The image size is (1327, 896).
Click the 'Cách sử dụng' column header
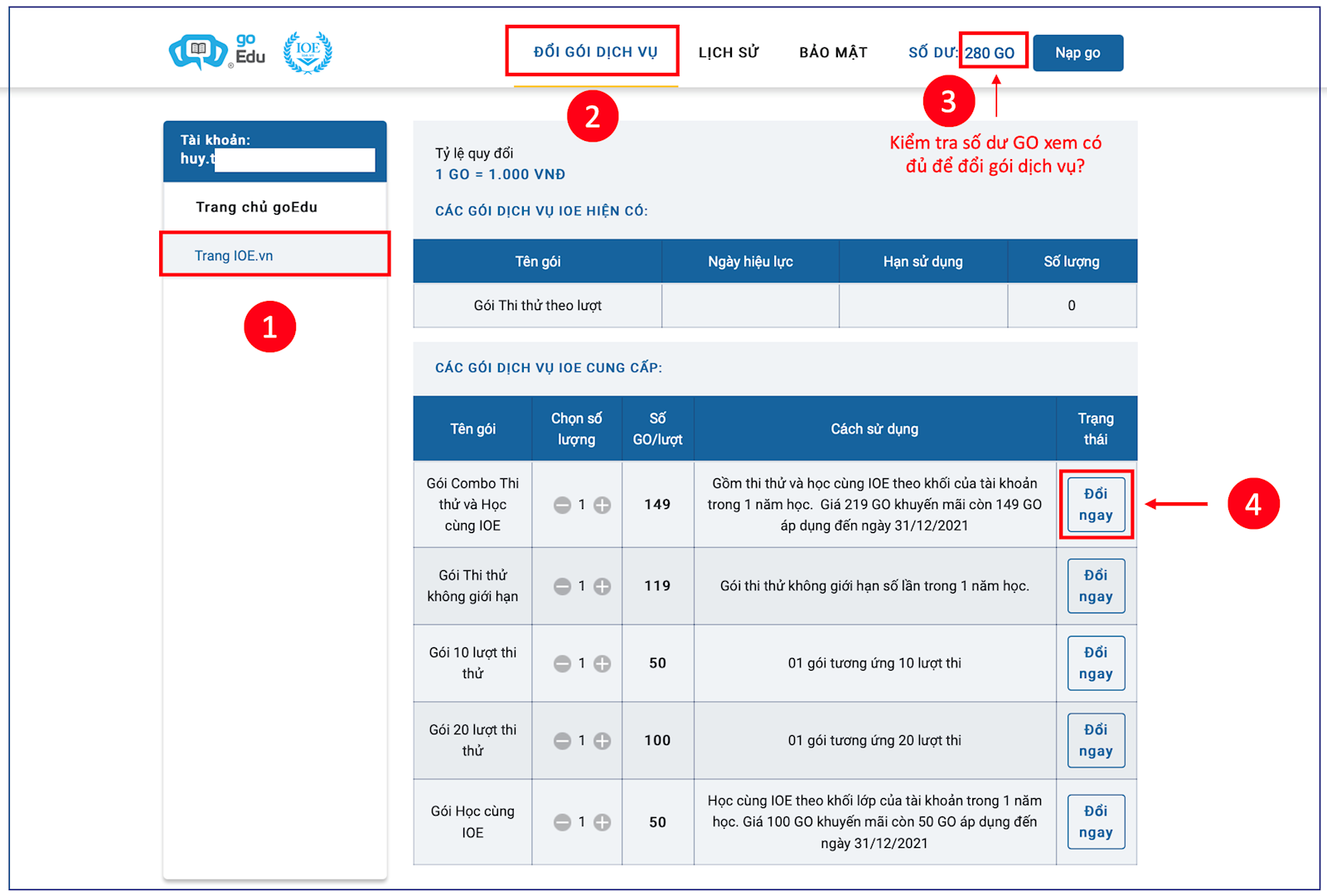tap(874, 429)
